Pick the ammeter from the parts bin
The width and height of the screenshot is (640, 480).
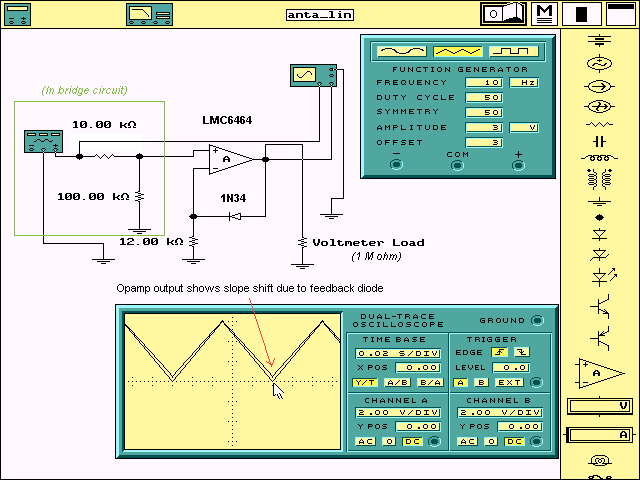coord(600,435)
